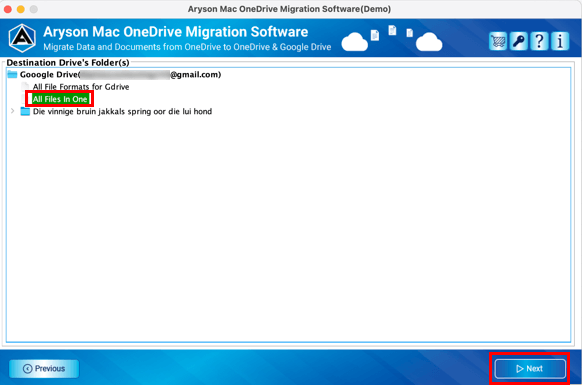Screen dimensions: 582x385
Task: Click the Google Drive root folder icon
Action: click(x=13, y=75)
